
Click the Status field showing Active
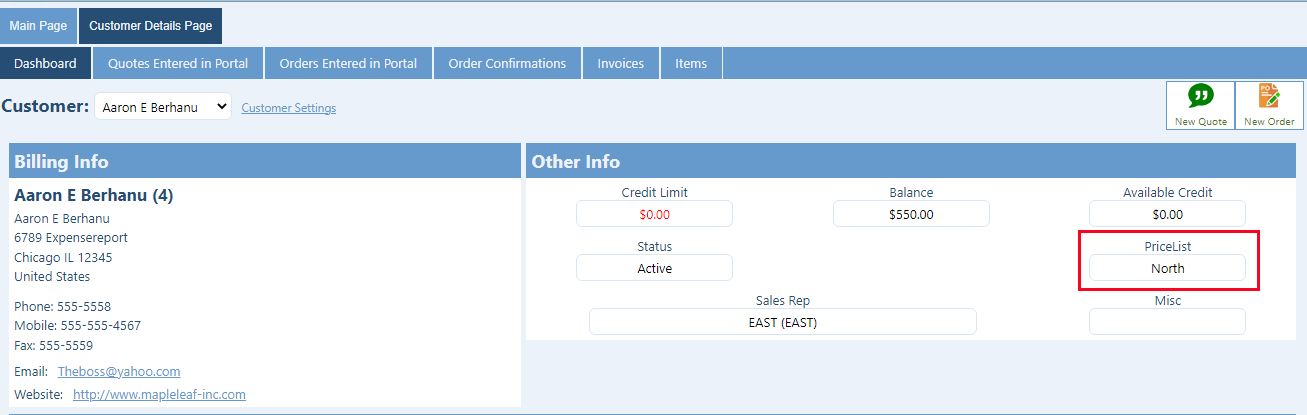point(654,268)
